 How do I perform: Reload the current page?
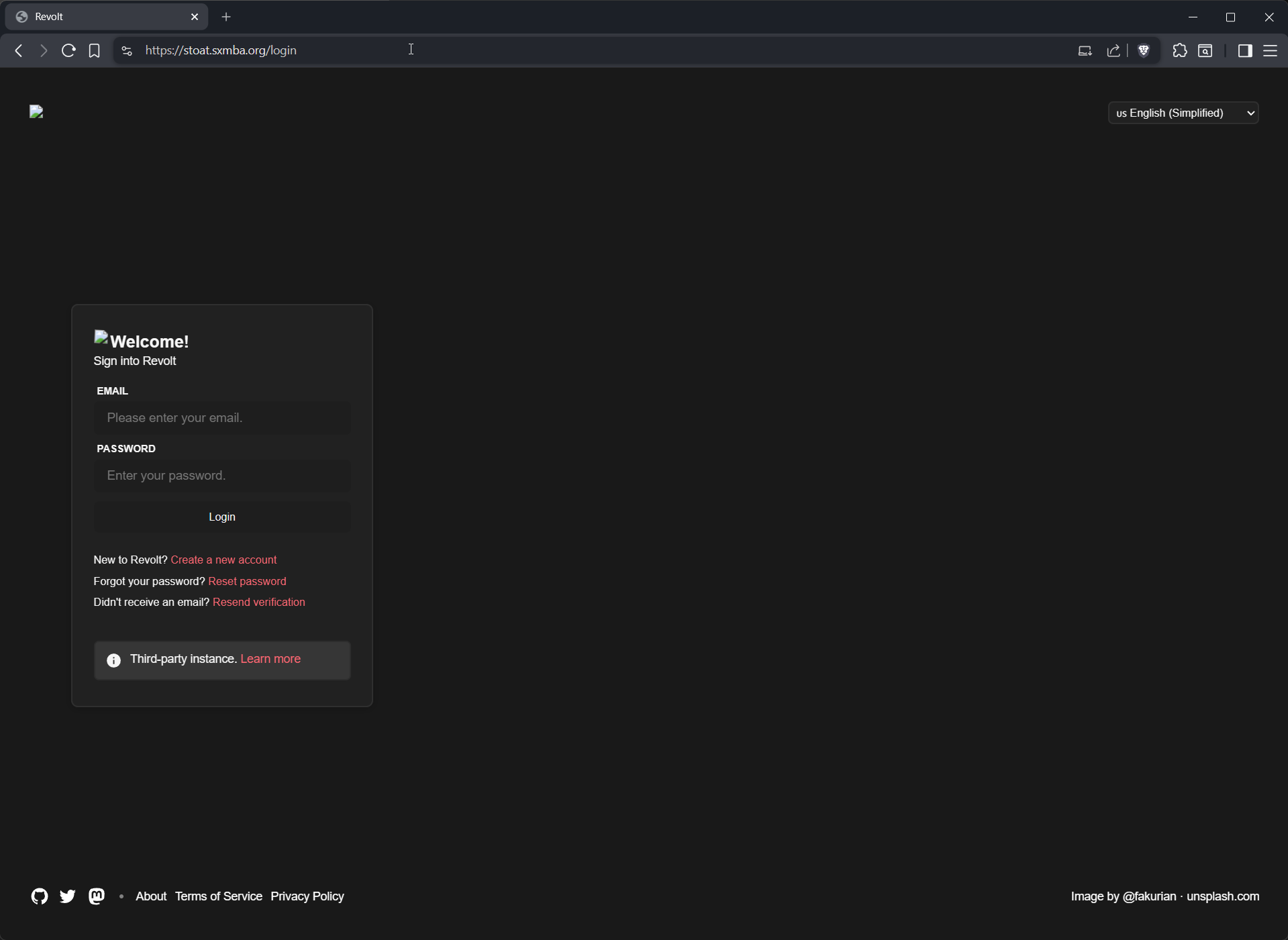point(68,50)
